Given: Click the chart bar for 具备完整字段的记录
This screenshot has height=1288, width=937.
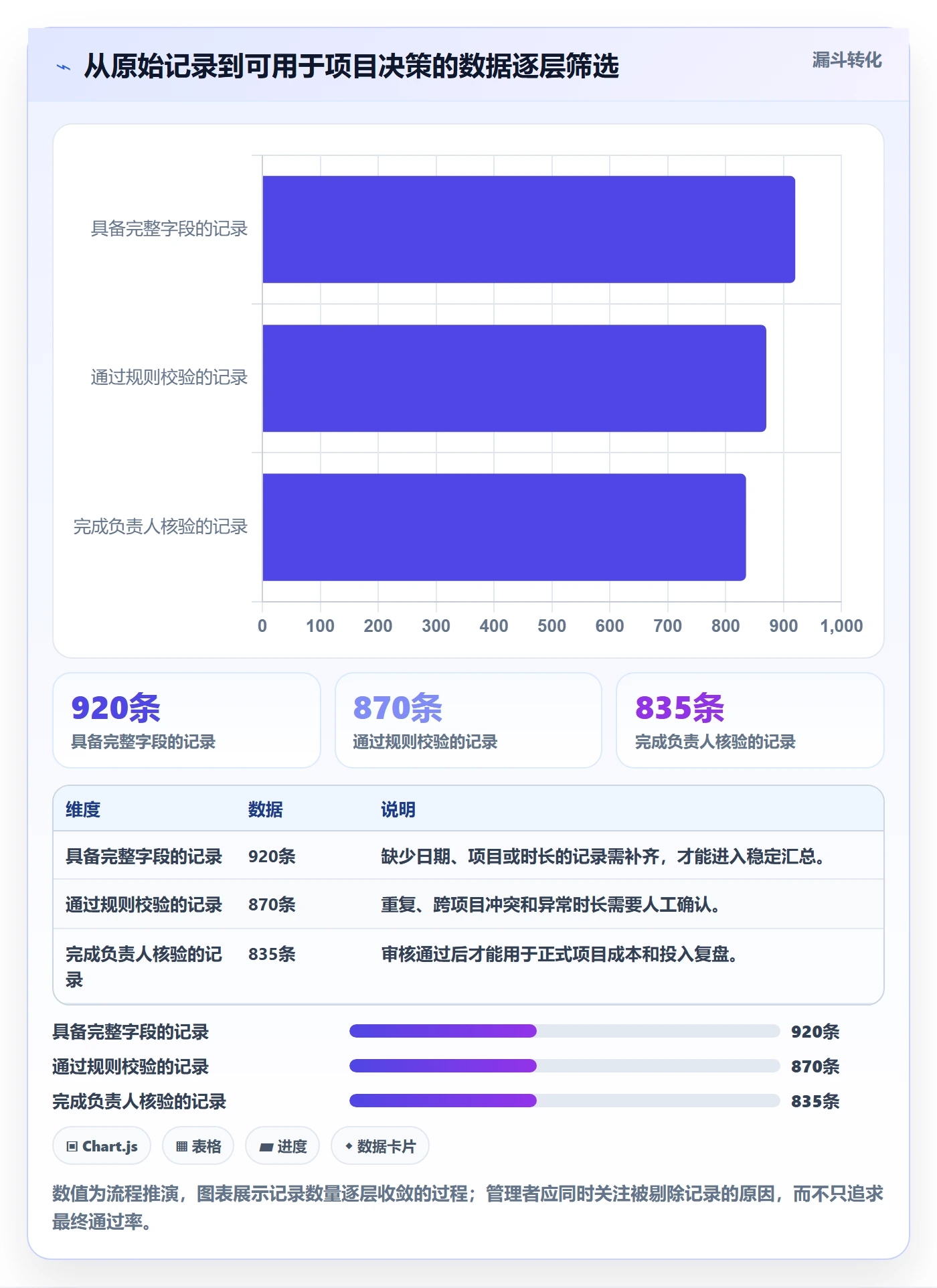Looking at the screenshot, I should (x=529, y=230).
